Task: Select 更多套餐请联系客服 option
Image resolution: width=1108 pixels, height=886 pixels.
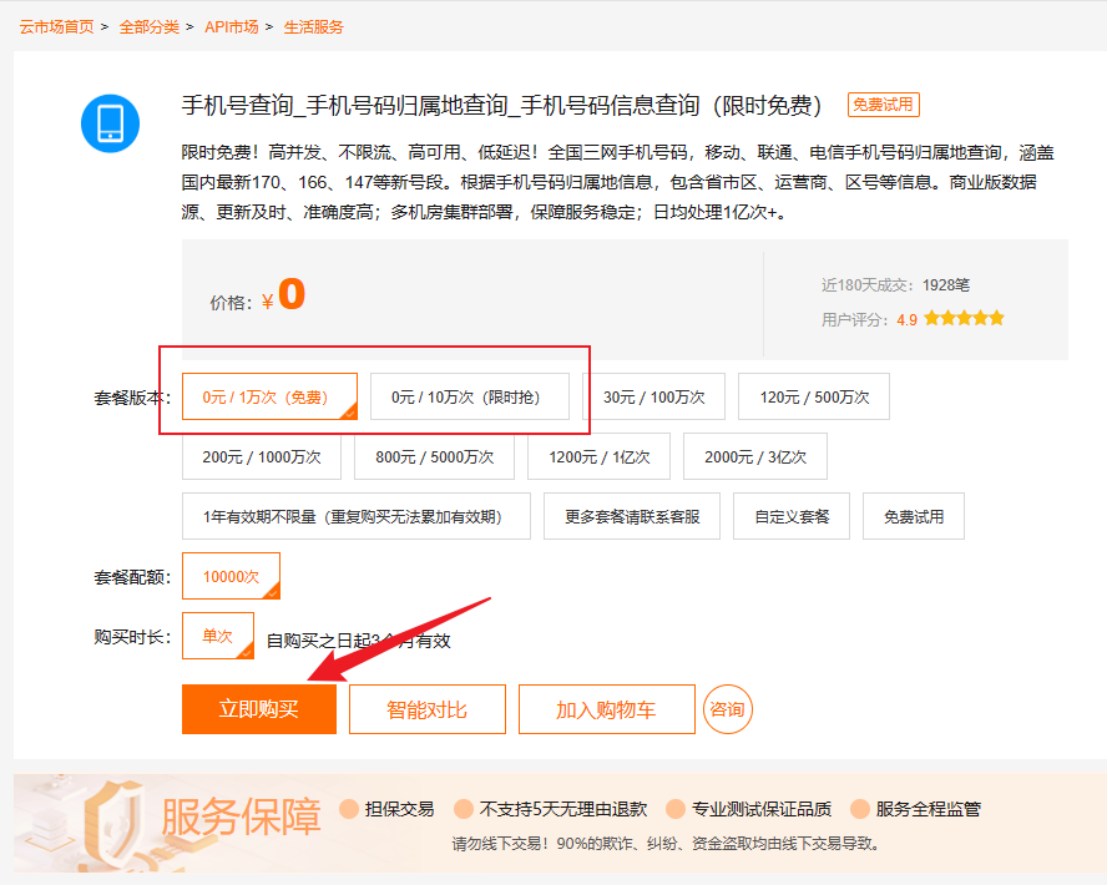Action: [x=632, y=516]
